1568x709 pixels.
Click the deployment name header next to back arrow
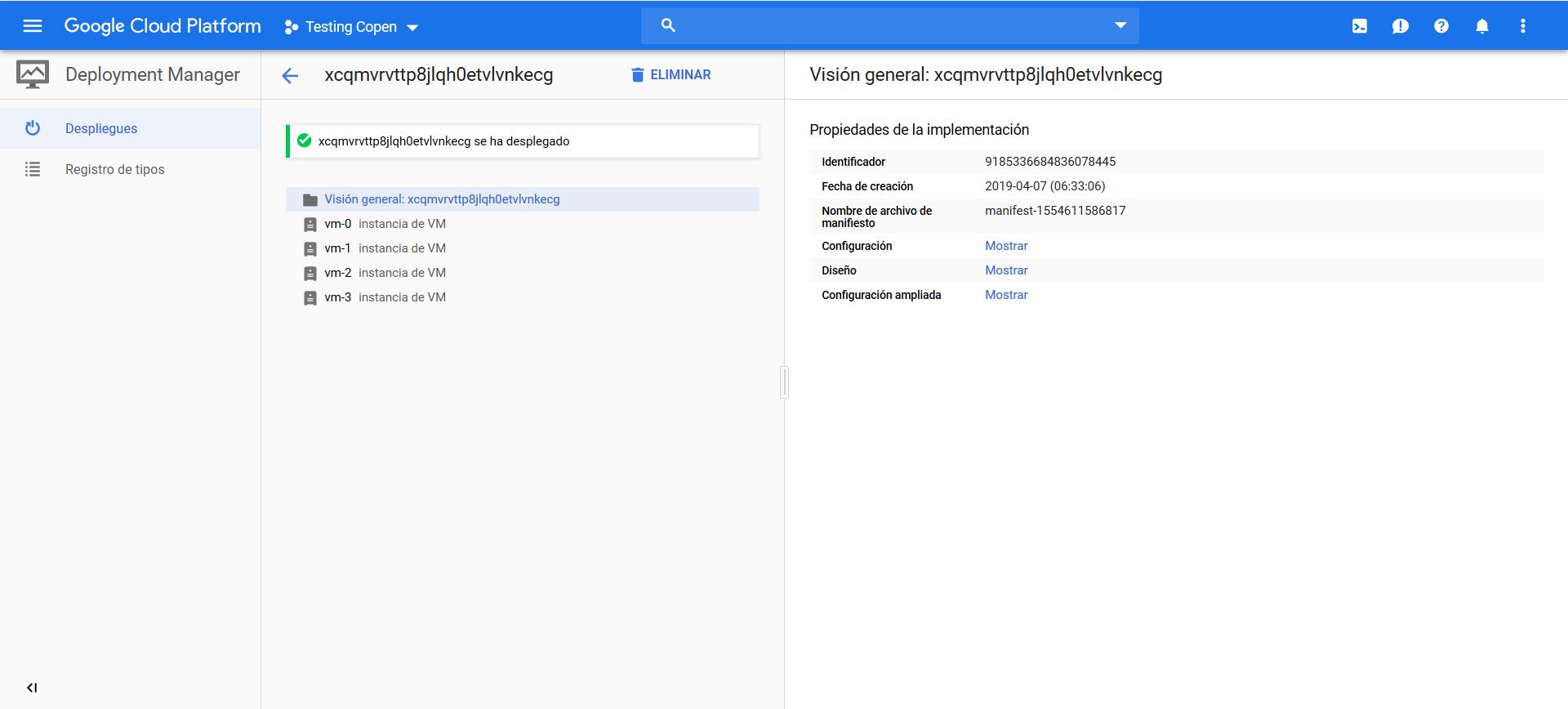click(439, 74)
